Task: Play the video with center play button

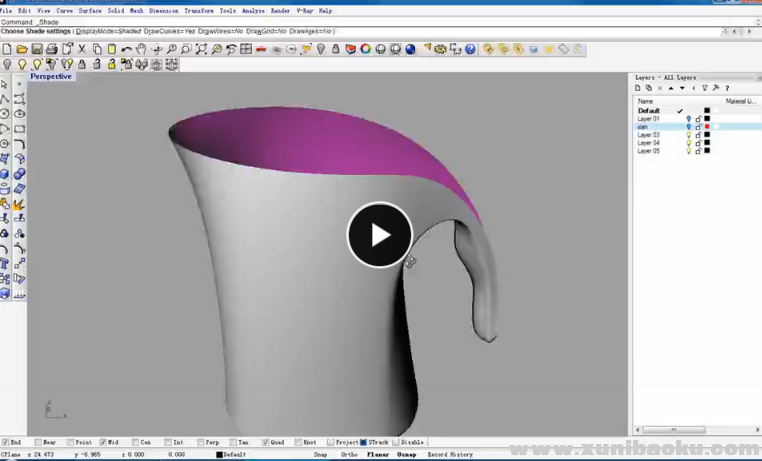Action: 380,235
